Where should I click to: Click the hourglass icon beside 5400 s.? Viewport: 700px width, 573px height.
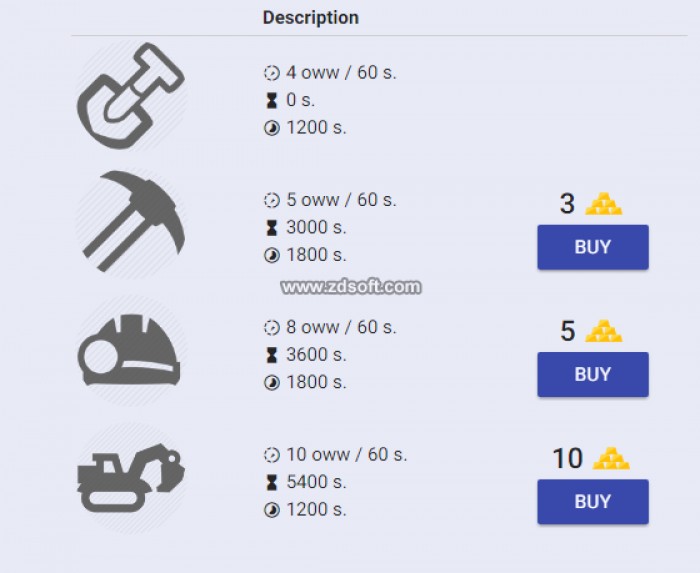[x=271, y=482]
